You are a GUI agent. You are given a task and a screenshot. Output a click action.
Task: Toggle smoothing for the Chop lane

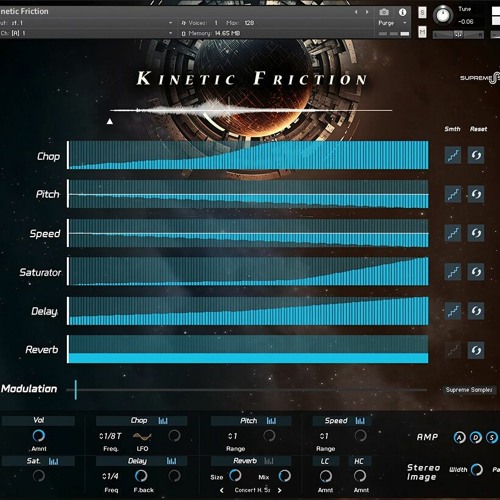tap(453, 155)
